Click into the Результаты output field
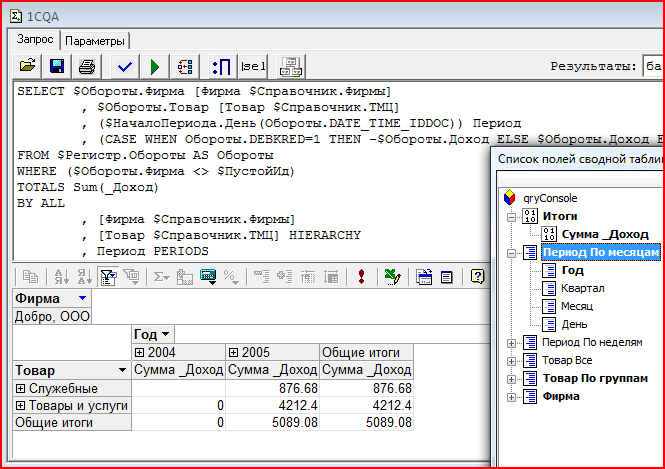665x469 pixels. pos(652,66)
